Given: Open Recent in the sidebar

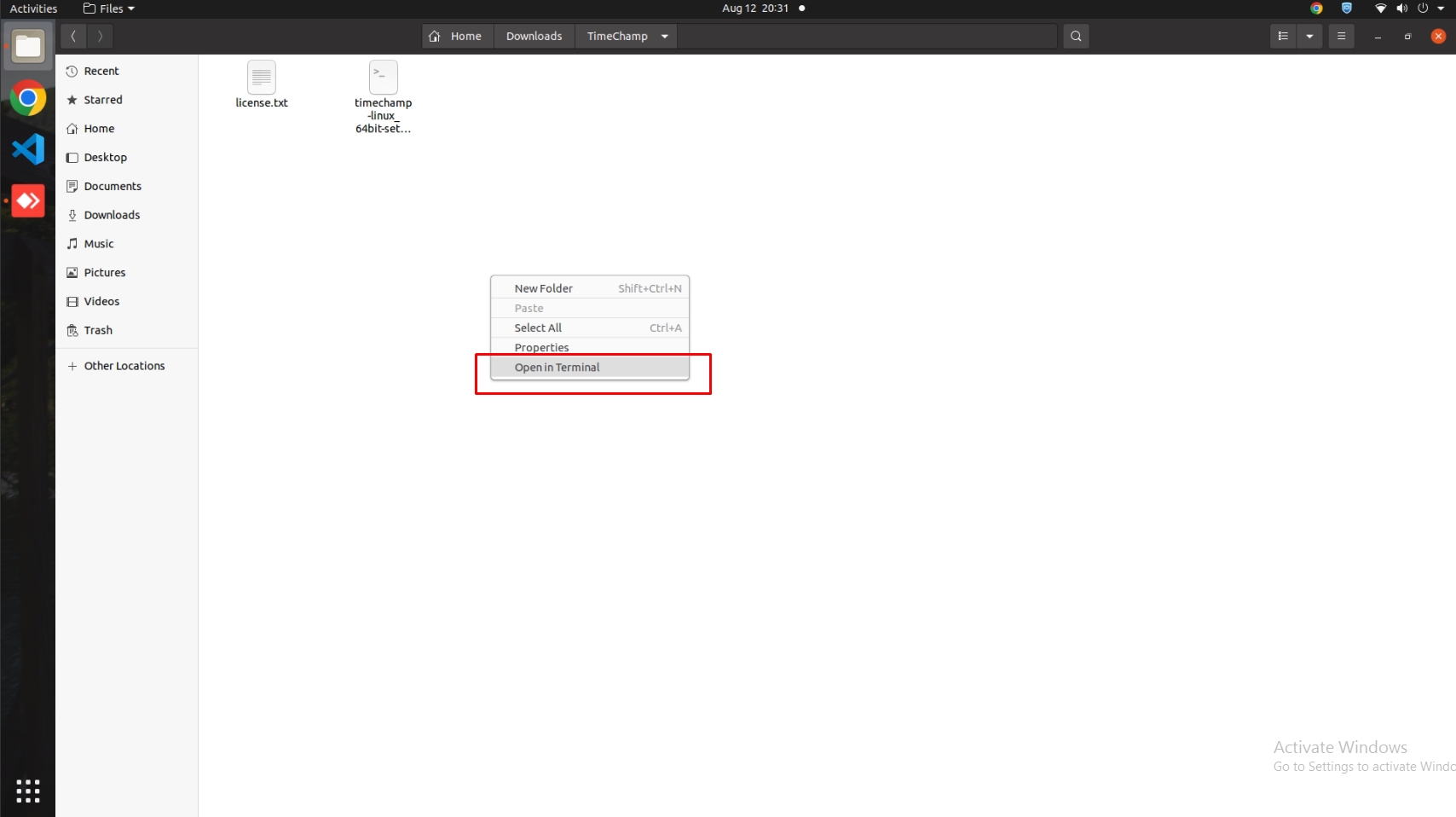Looking at the screenshot, I should (126, 71).
